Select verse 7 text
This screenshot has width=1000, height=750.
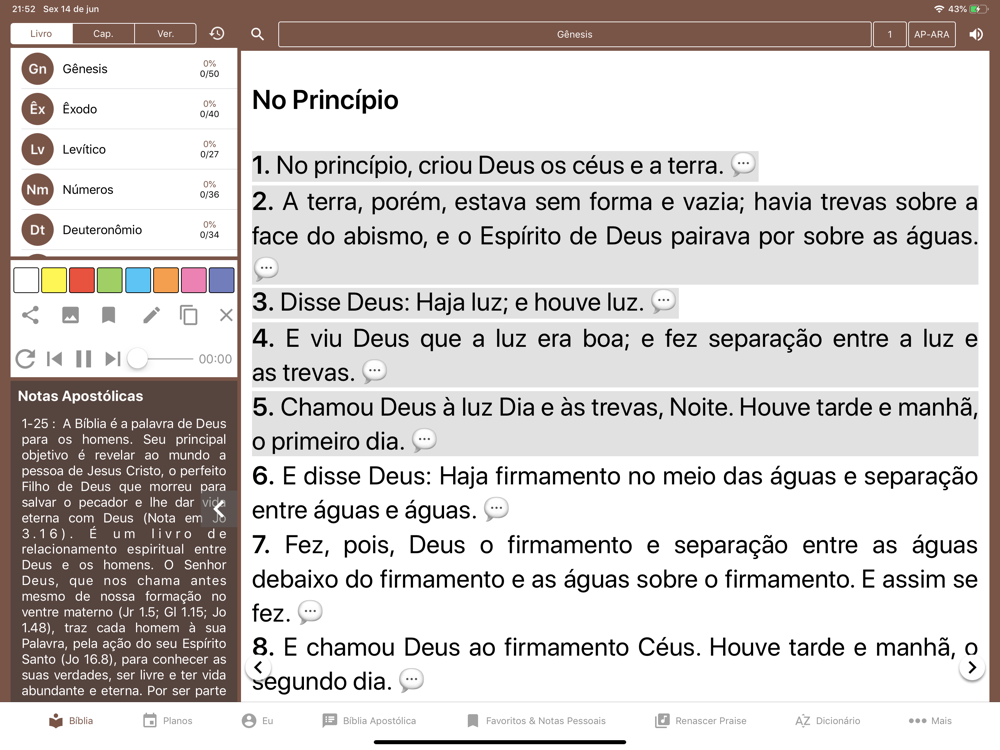click(x=615, y=578)
